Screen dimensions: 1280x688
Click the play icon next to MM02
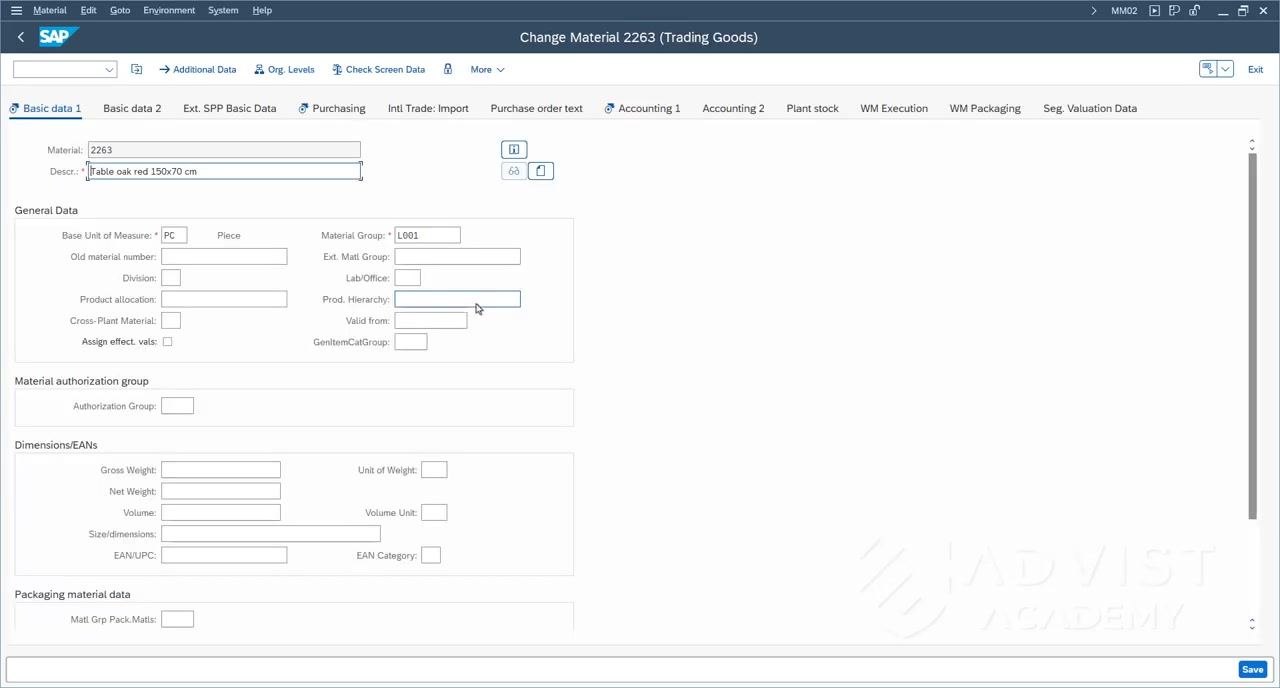click(x=1155, y=10)
